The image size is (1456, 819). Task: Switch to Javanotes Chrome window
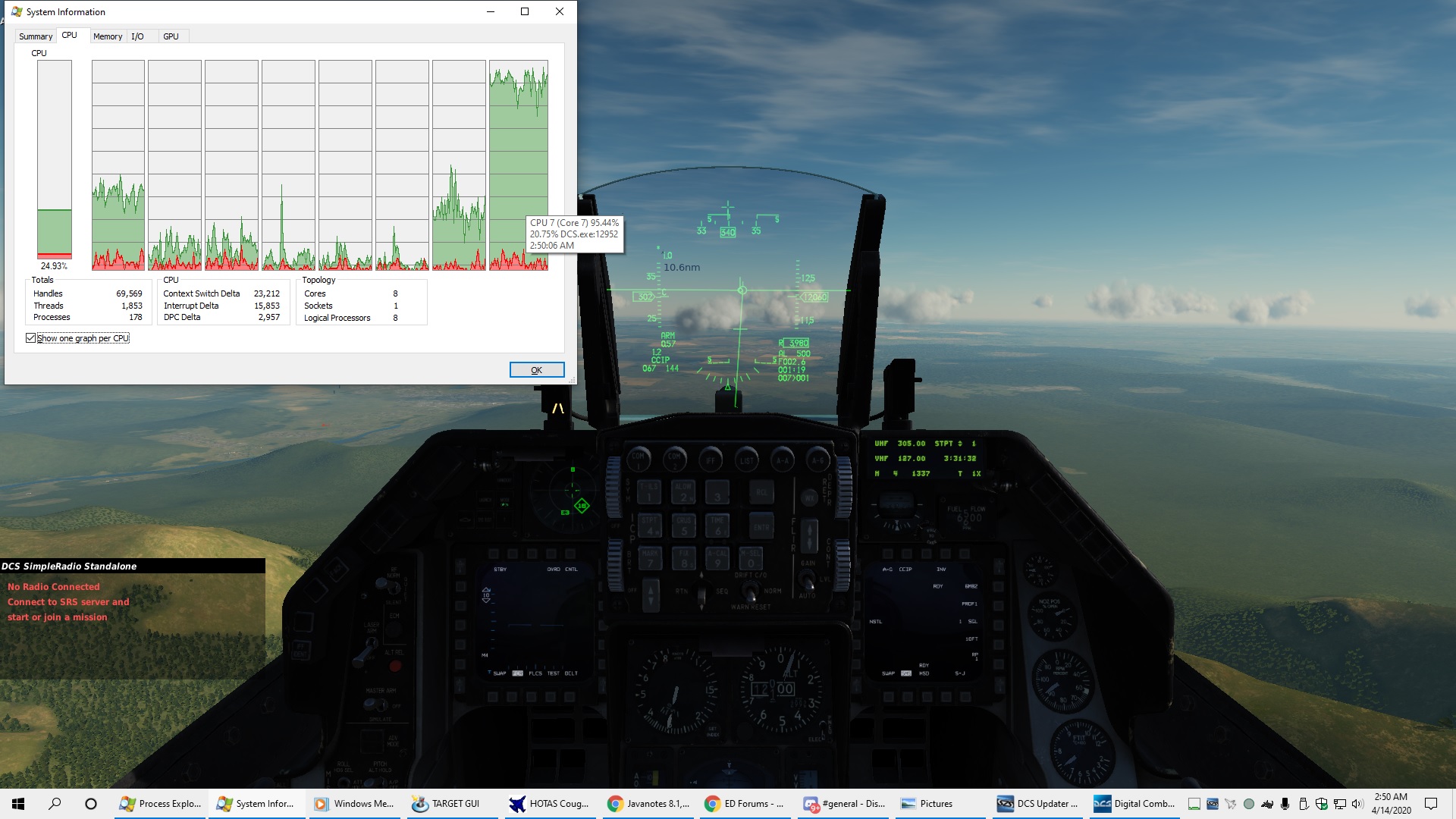[x=648, y=804]
